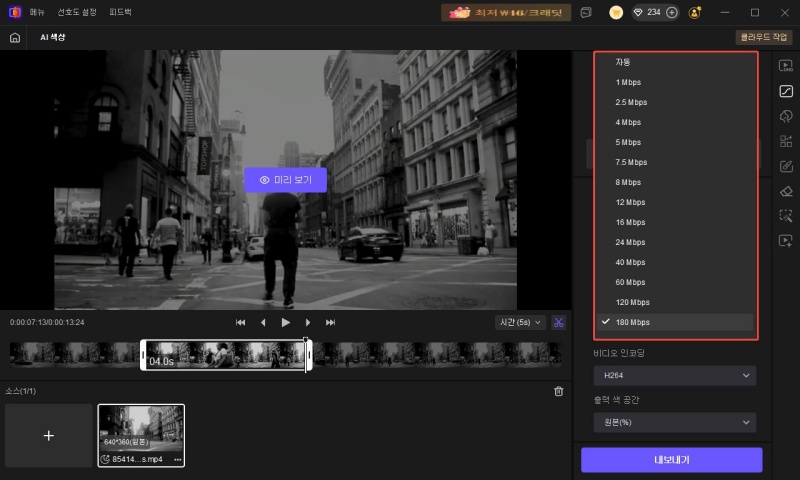The width and height of the screenshot is (800, 480).
Task: Open the squares-and-plus sidebar icon
Action: click(x=786, y=141)
